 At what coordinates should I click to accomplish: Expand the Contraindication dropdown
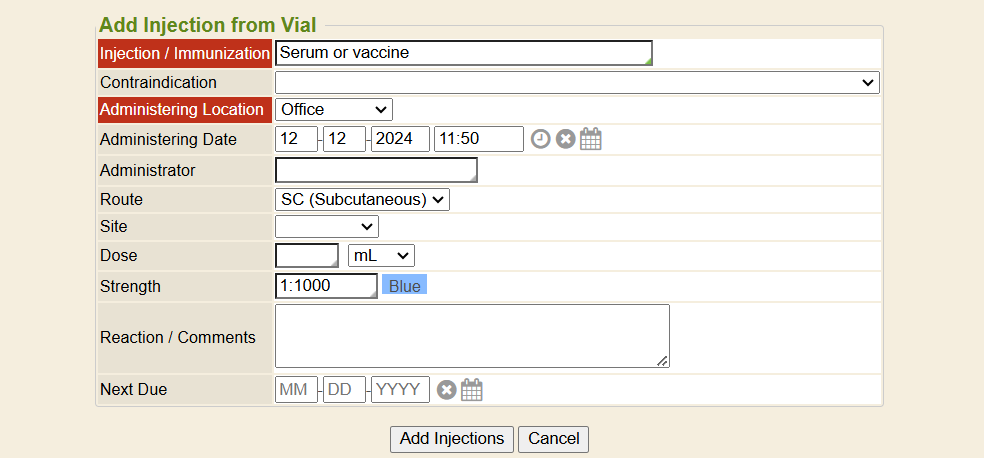click(x=577, y=82)
